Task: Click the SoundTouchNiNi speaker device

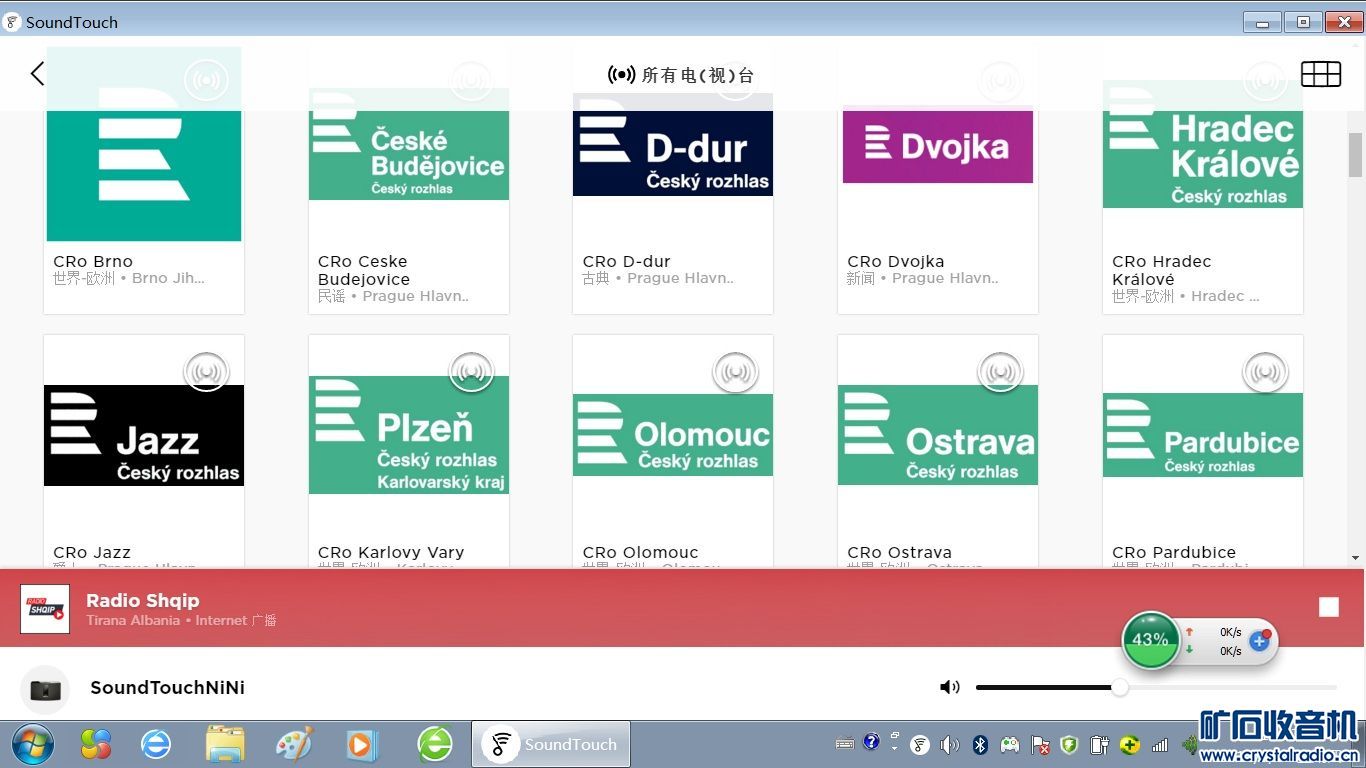Action: 167,687
